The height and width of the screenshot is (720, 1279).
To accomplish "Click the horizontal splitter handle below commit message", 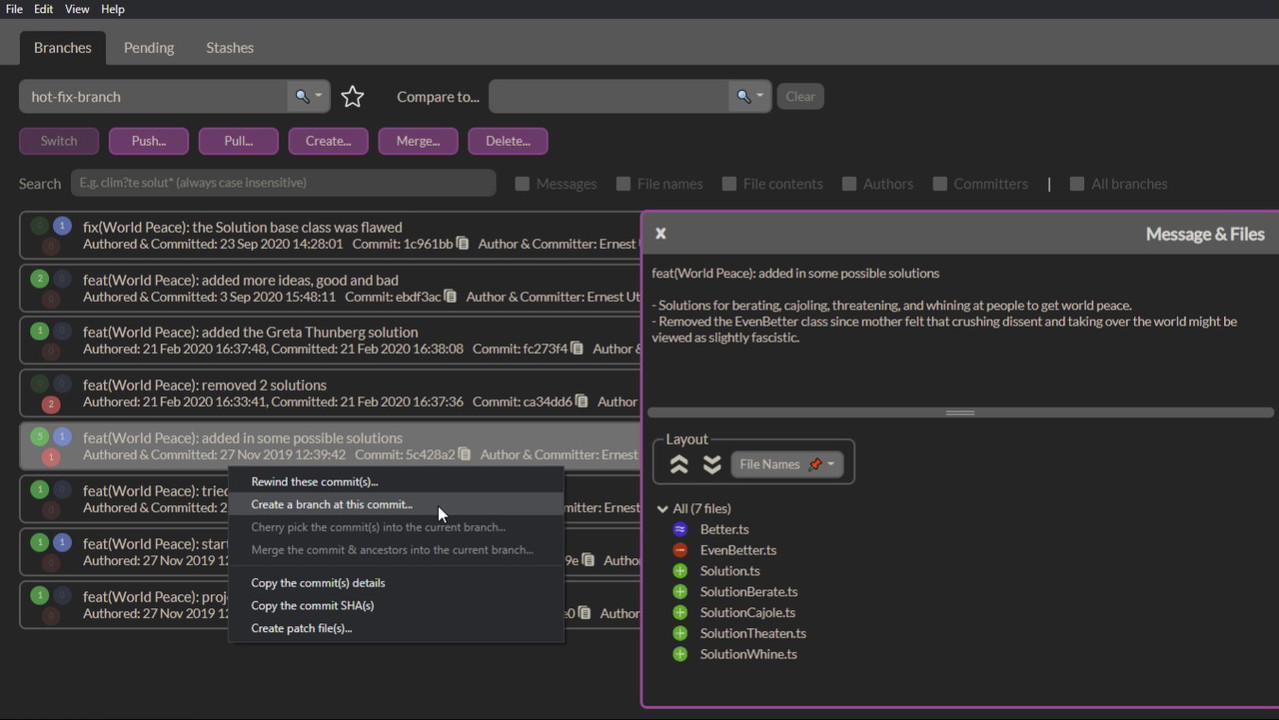I will (960, 412).
